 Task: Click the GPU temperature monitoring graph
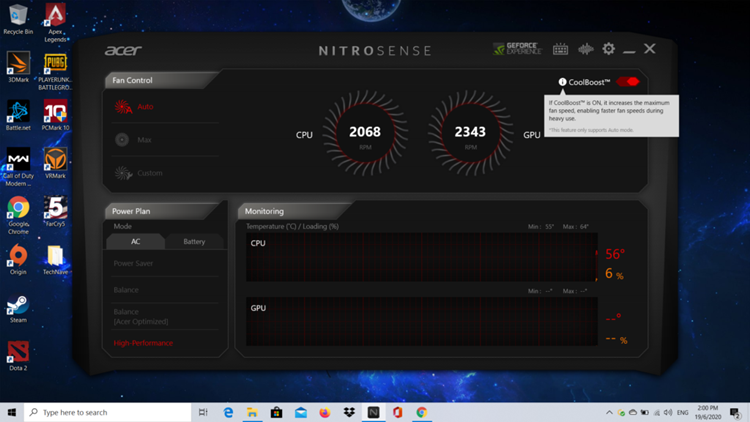click(421, 321)
